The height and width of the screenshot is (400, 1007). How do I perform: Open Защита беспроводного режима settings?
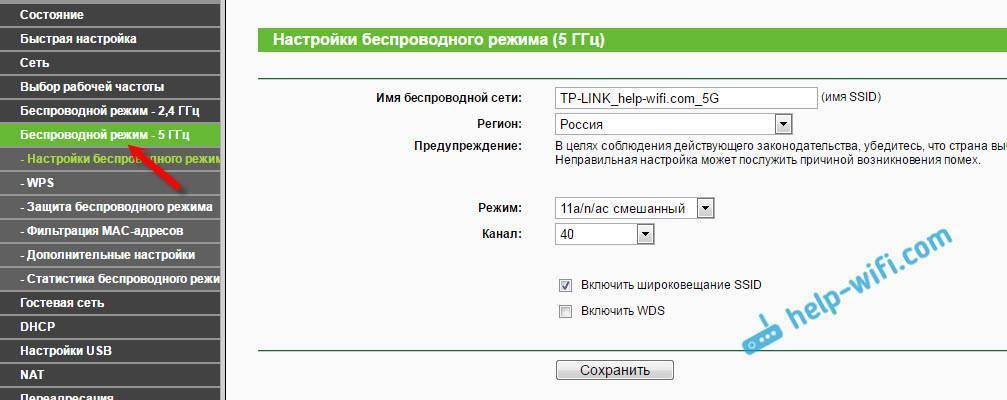pos(118,207)
